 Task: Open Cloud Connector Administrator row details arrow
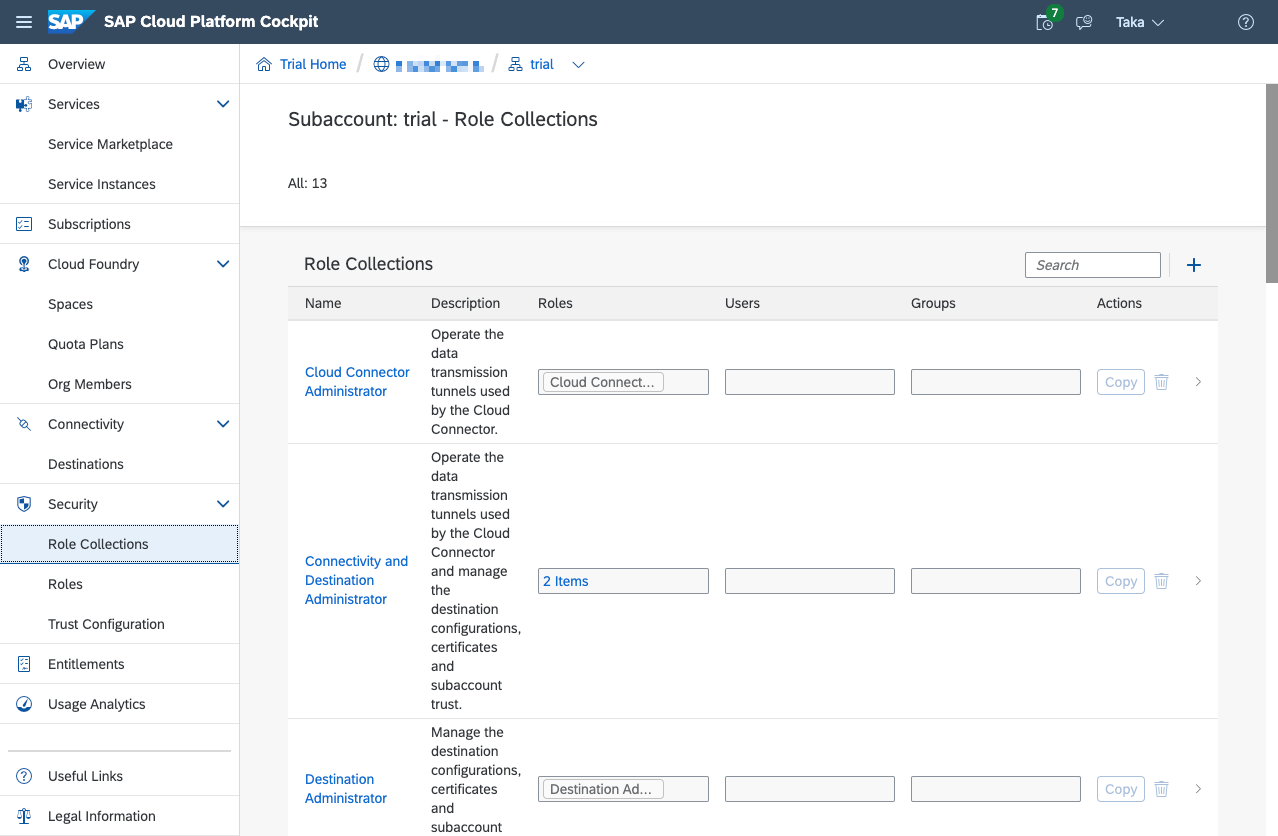pos(1198,382)
